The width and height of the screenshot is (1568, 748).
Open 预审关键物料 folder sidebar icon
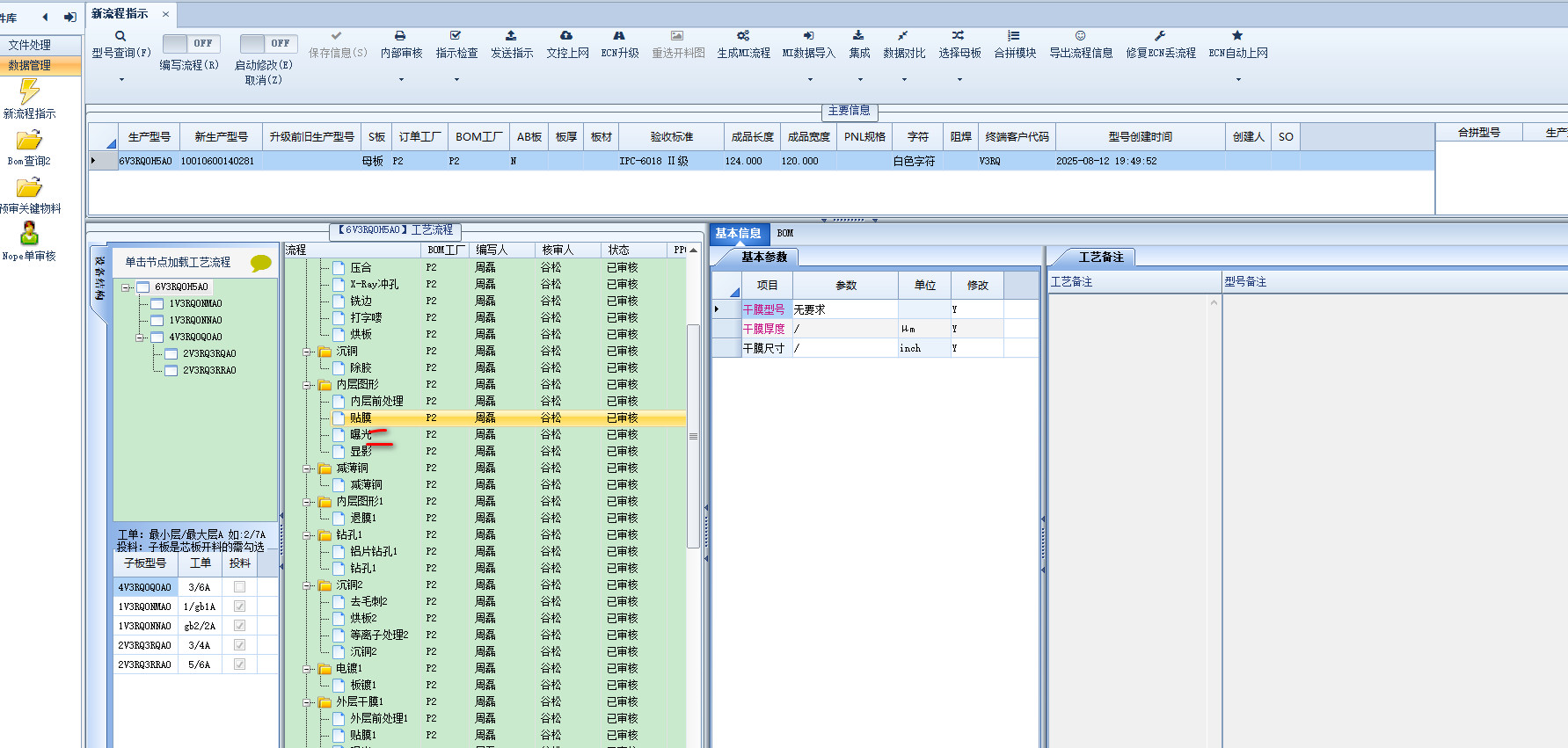29,188
